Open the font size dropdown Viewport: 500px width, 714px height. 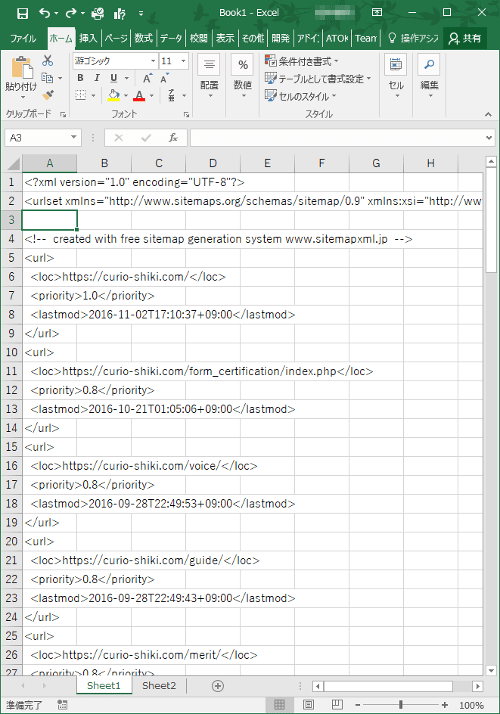183,61
